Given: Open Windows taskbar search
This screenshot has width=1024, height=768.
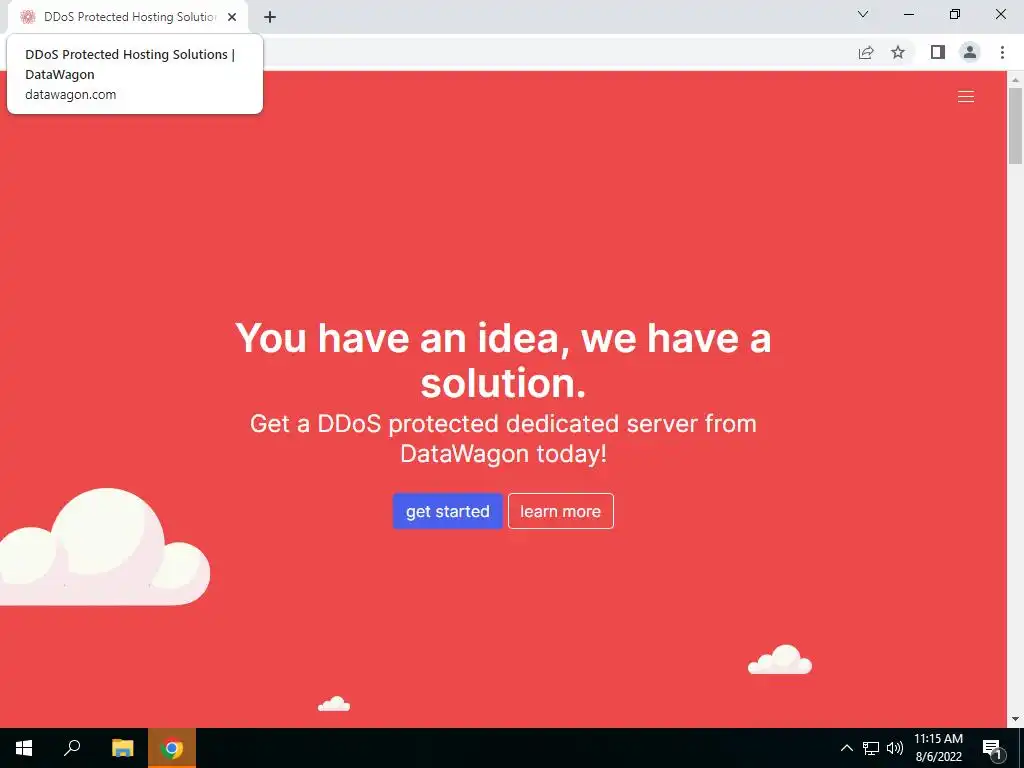Looking at the screenshot, I should click(72, 748).
